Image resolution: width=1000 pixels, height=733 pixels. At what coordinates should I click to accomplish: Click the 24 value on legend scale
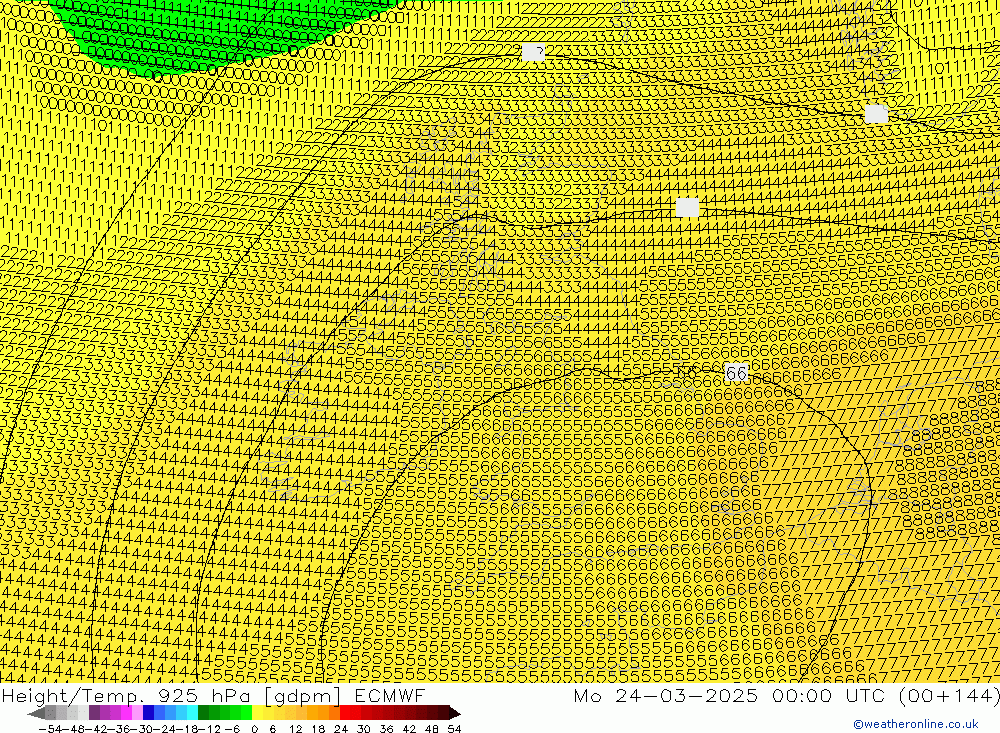tap(341, 728)
